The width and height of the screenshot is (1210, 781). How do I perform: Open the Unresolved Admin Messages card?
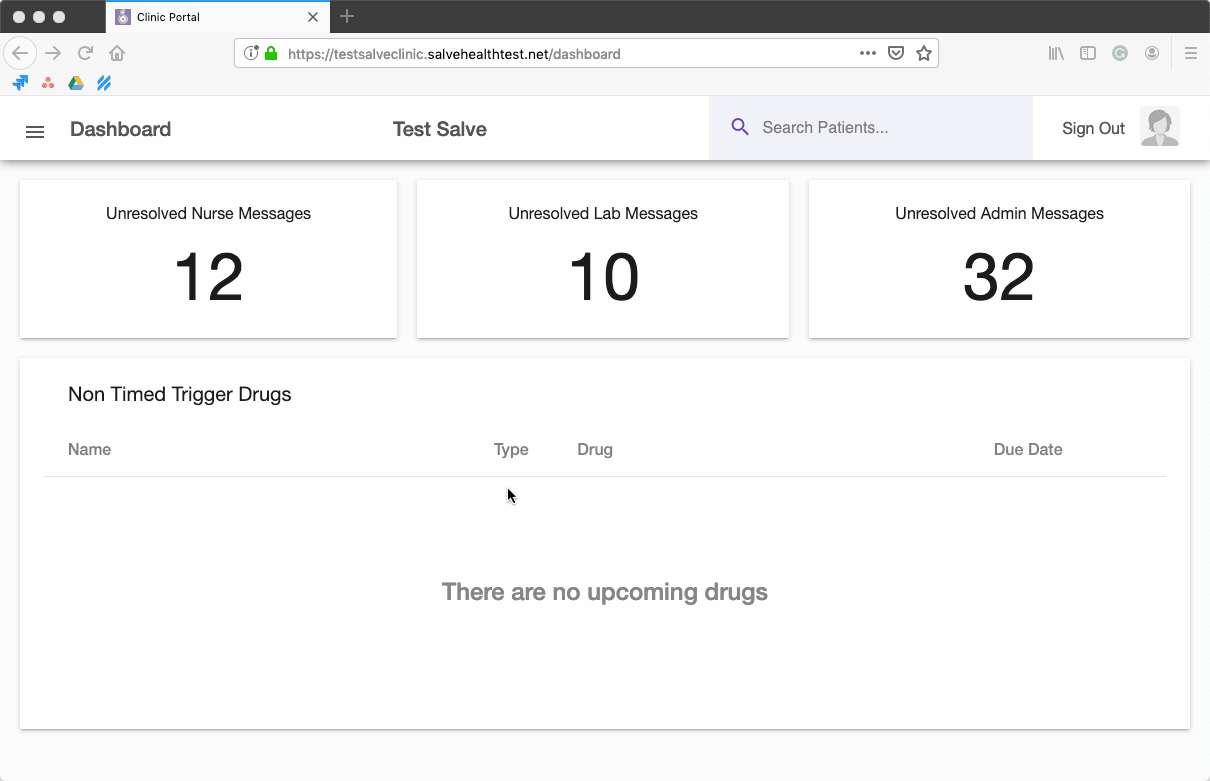click(x=999, y=259)
